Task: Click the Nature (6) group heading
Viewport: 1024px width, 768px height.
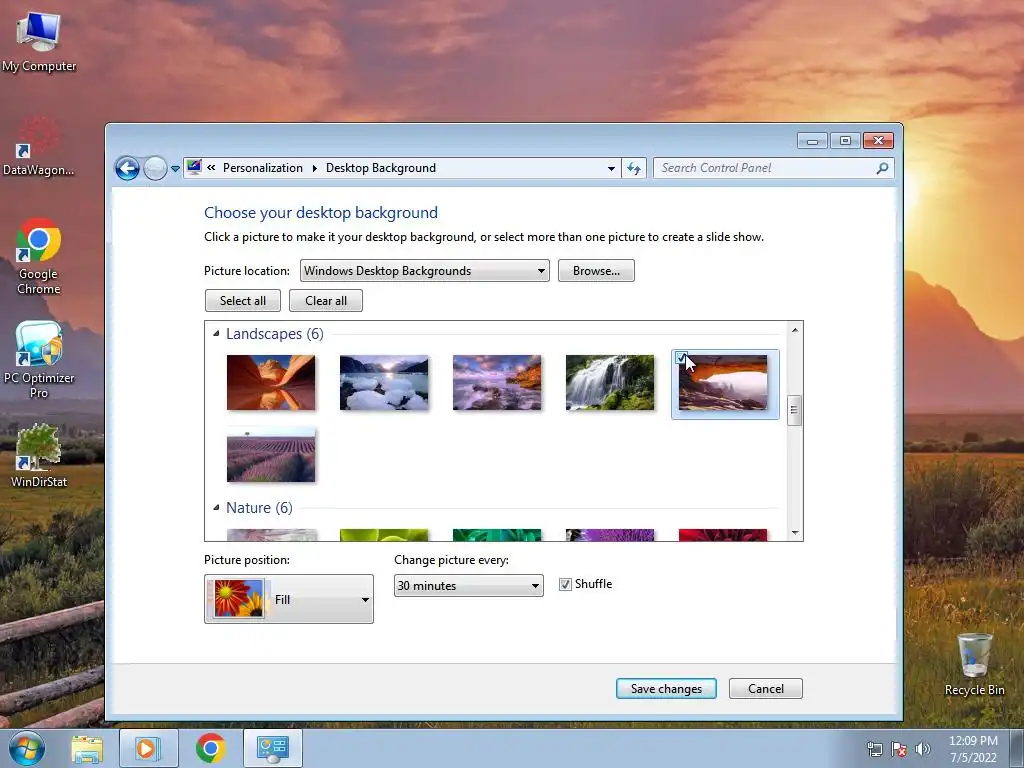Action: 259,507
